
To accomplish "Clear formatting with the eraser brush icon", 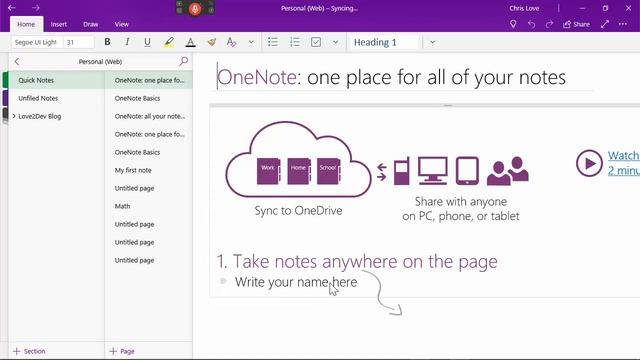I will click(211, 42).
